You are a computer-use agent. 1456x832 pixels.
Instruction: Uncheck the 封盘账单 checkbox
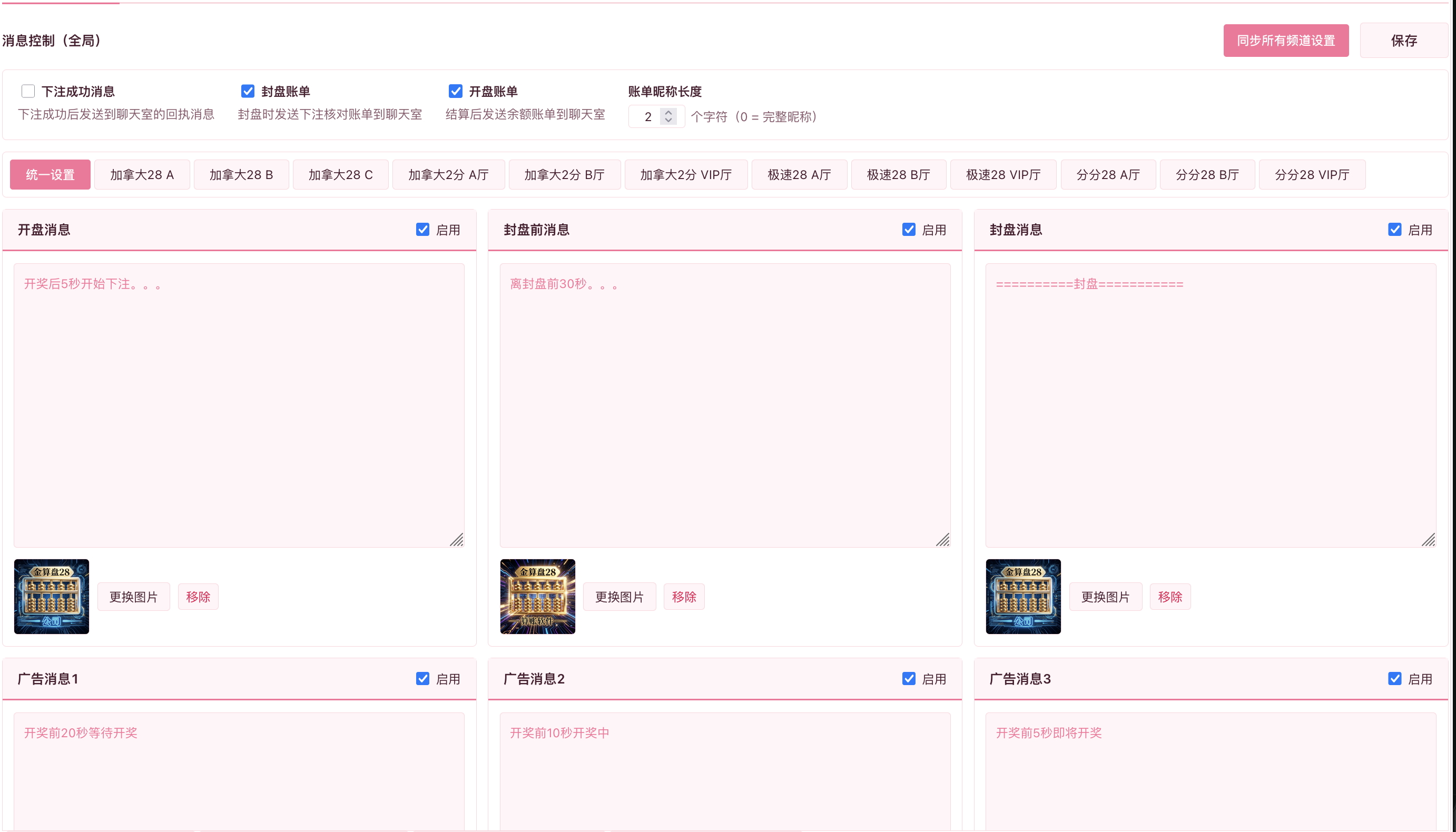coord(248,92)
